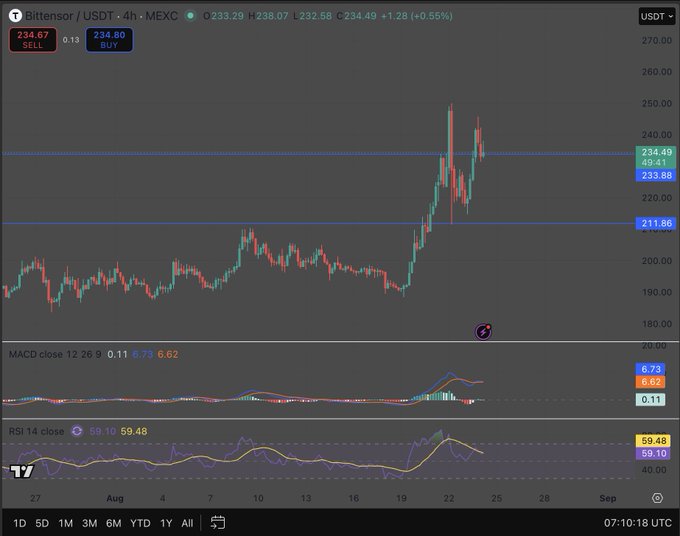680x536 pixels.
Task: Click the +1.28 (+0.55%) change value
Action: [417, 16]
